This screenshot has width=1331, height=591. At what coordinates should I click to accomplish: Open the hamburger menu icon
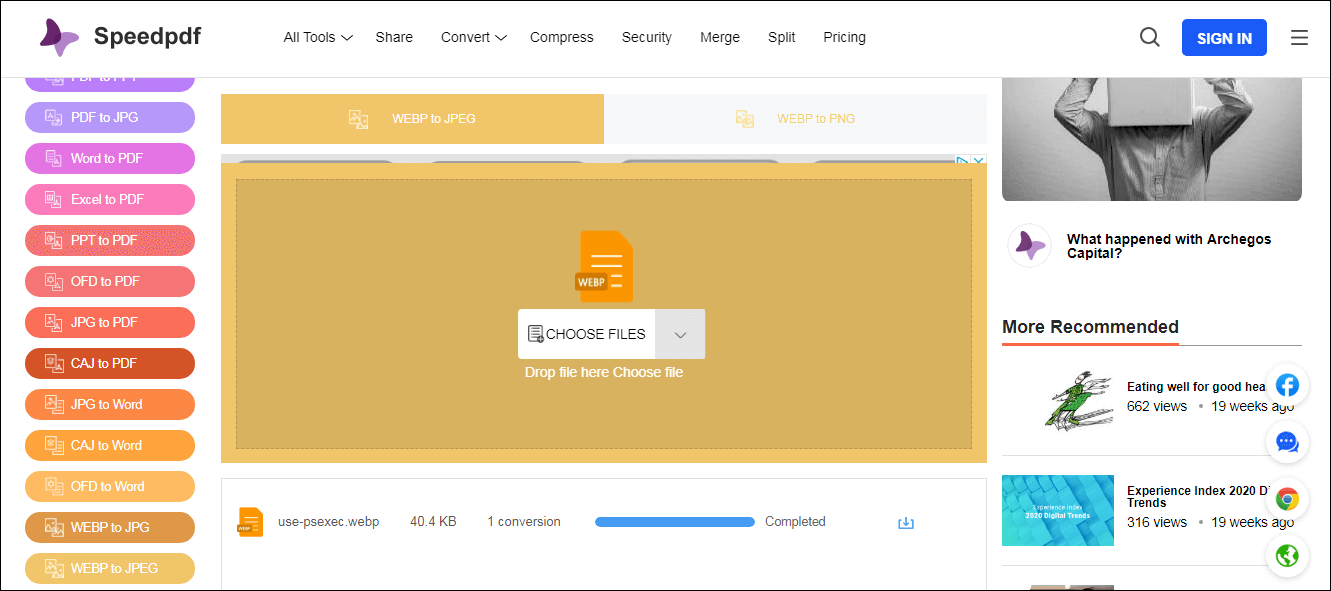[1299, 38]
